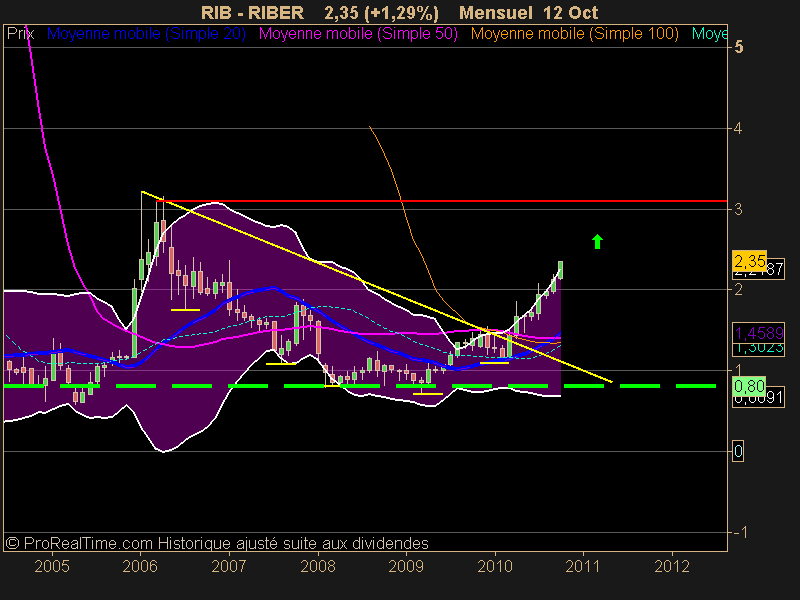Click the "2010" year on the time axis
Image resolution: width=800 pixels, height=600 pixels.
coord(495,566)
